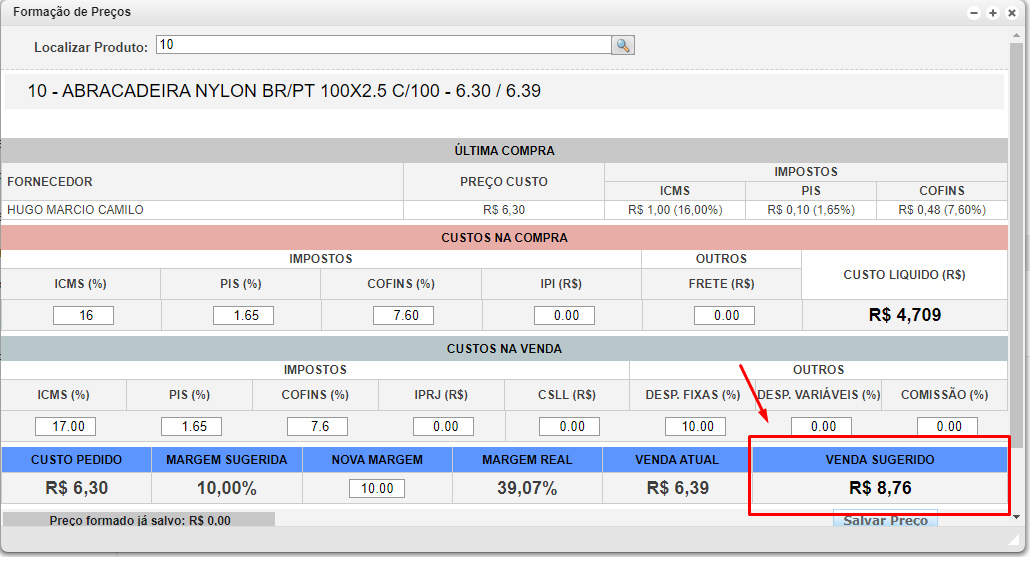This screenshot has height=561, width=1030.
Task: Click the Comissão (%) input field
Action: pyautogui.click(x=947, y=426)
